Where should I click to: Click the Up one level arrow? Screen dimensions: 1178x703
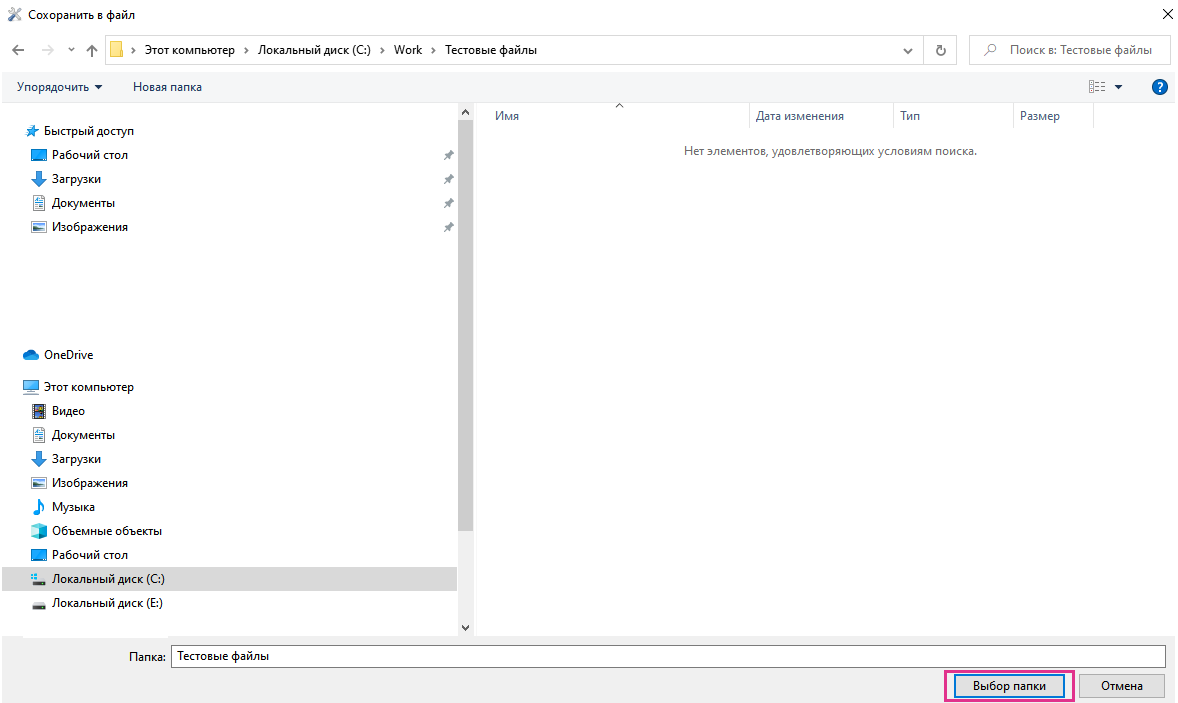coord(92,50)
